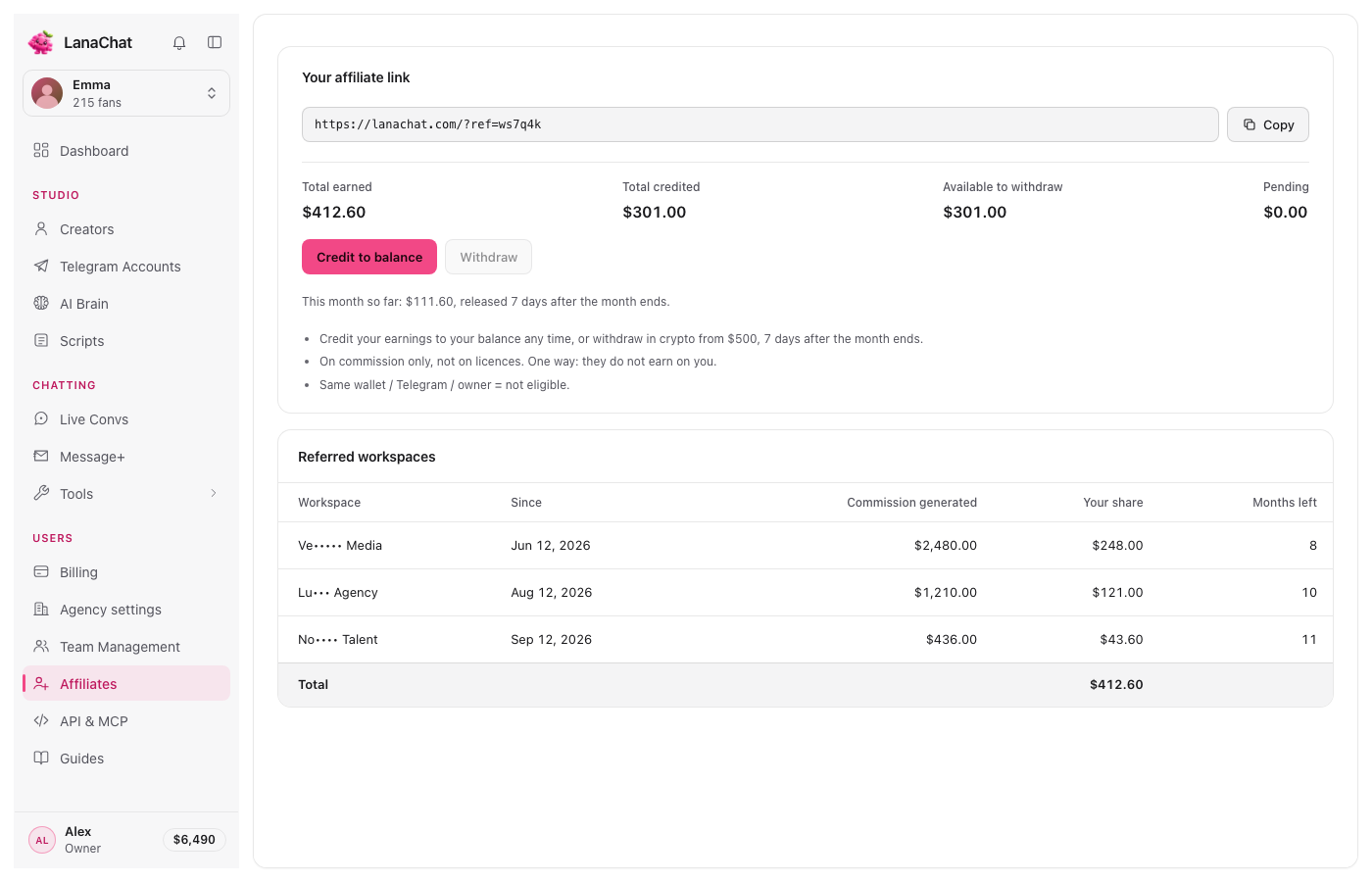Image resolution: width=1372 pixels, height=882 pixels.
Task: Copy the affiliate link
Action: (1268, 124)
